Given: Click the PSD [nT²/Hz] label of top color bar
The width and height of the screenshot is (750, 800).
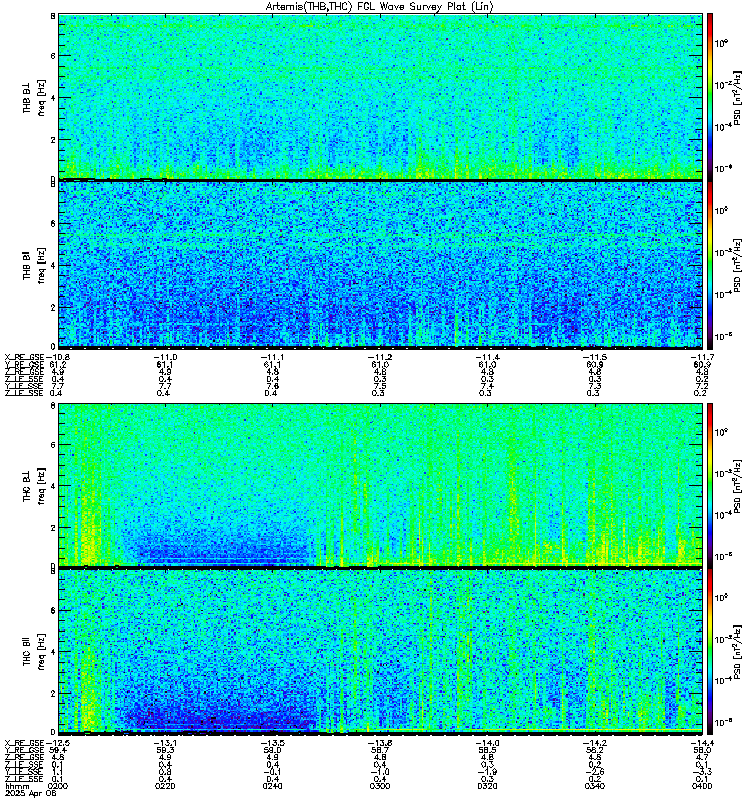Looking at the screenshot, I should click(737, 97).
